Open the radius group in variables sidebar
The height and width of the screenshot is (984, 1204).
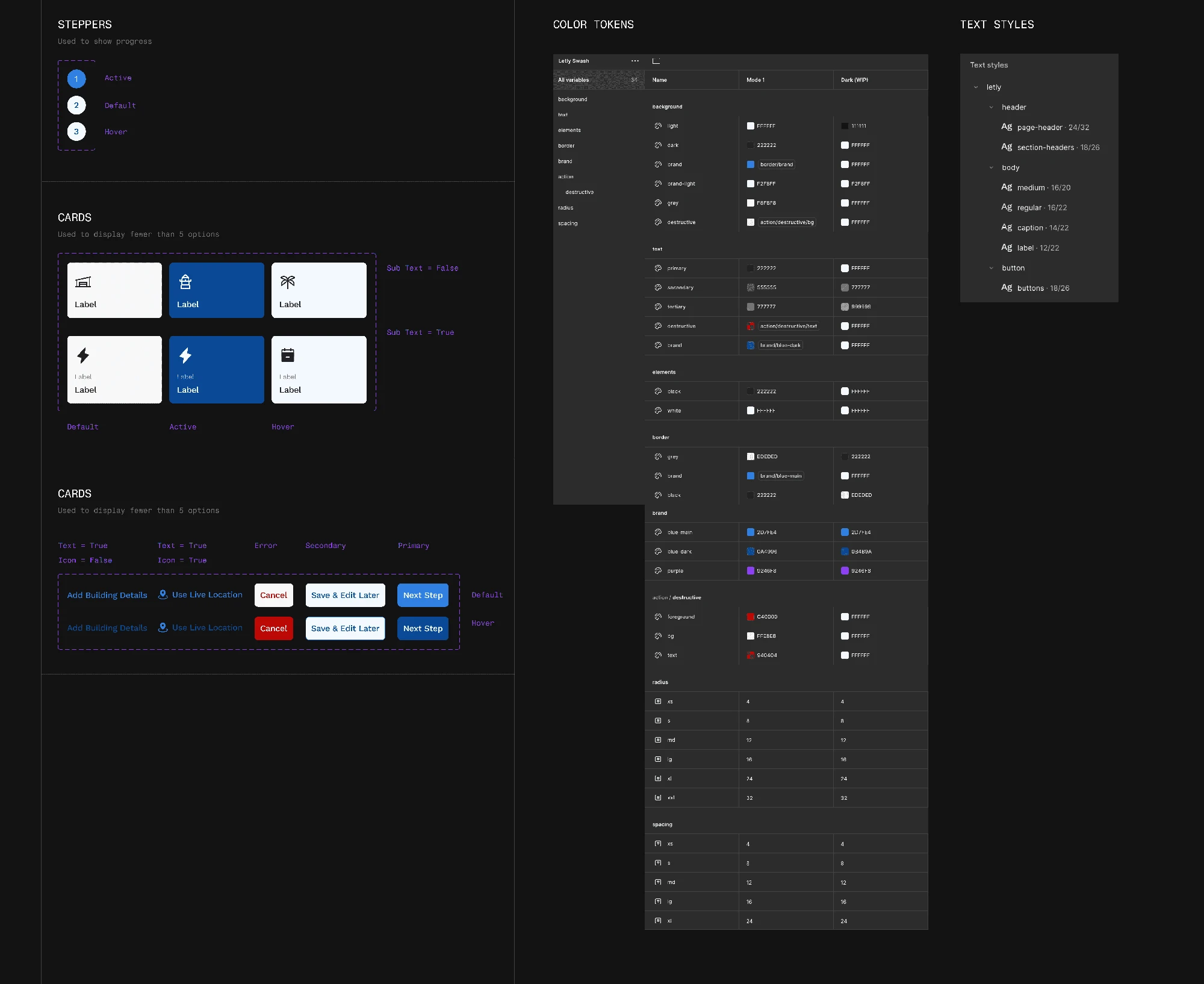click(x=565, y=208)
